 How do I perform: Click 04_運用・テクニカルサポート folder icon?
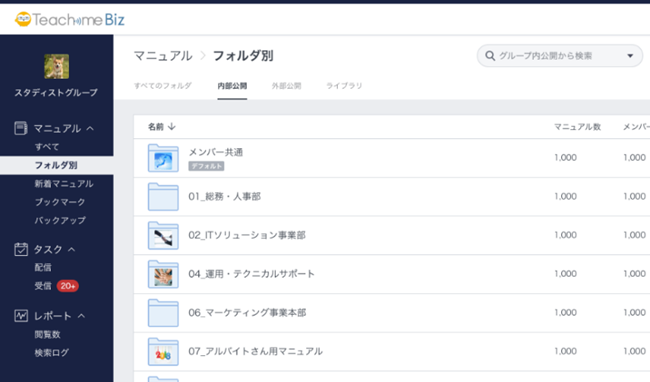coord(163,274)
